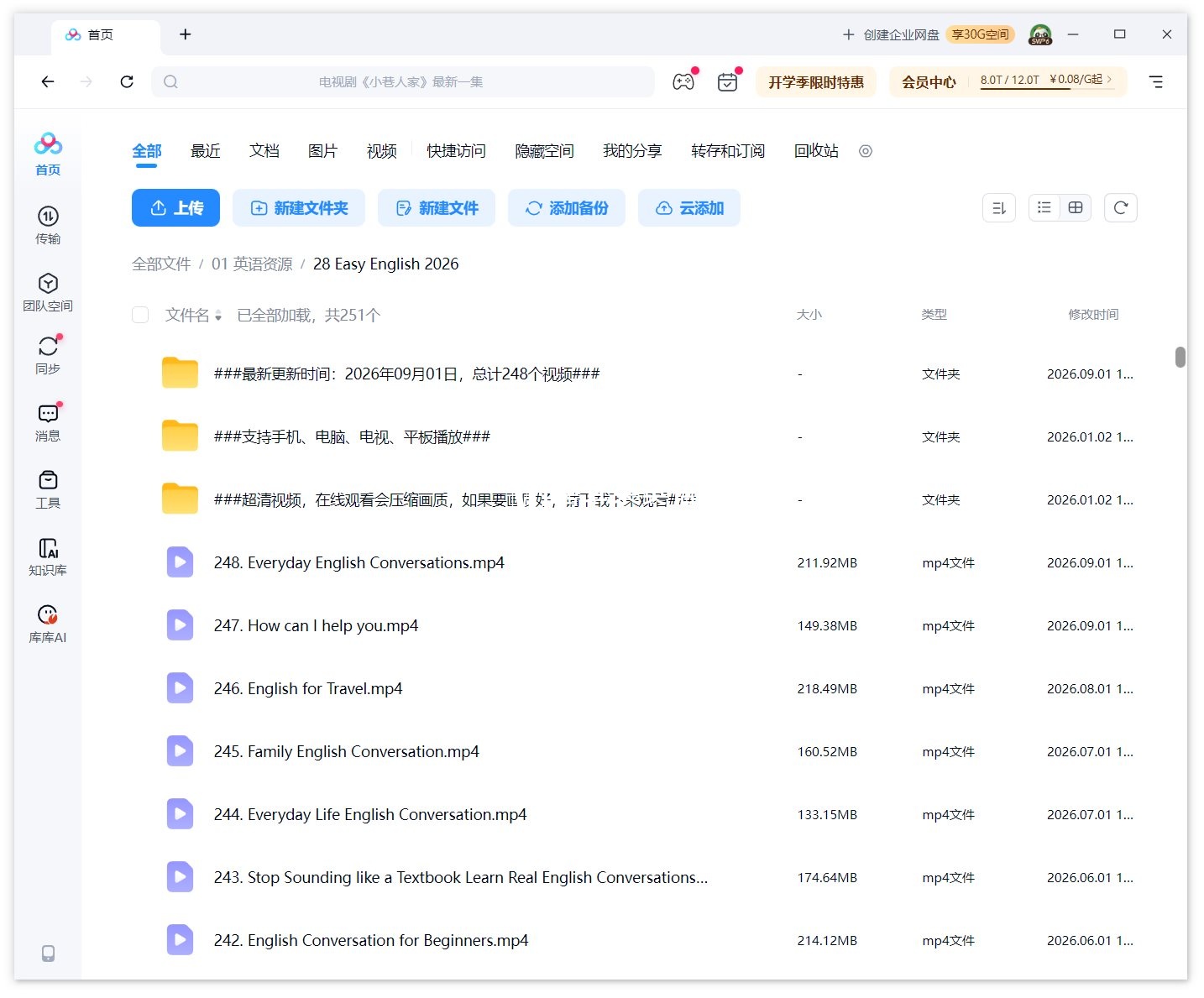Select the 转存和订阅 tab
Viewport: 1204px width, 998px height.
click(x=728, y=151)
